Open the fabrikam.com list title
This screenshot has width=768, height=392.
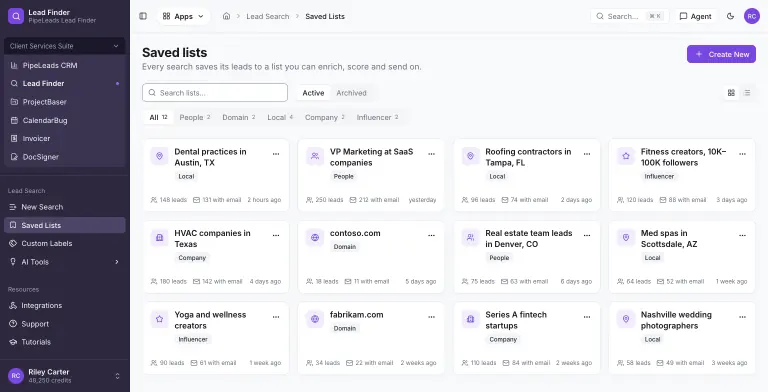pyautogui.click(x=357, y=315)
